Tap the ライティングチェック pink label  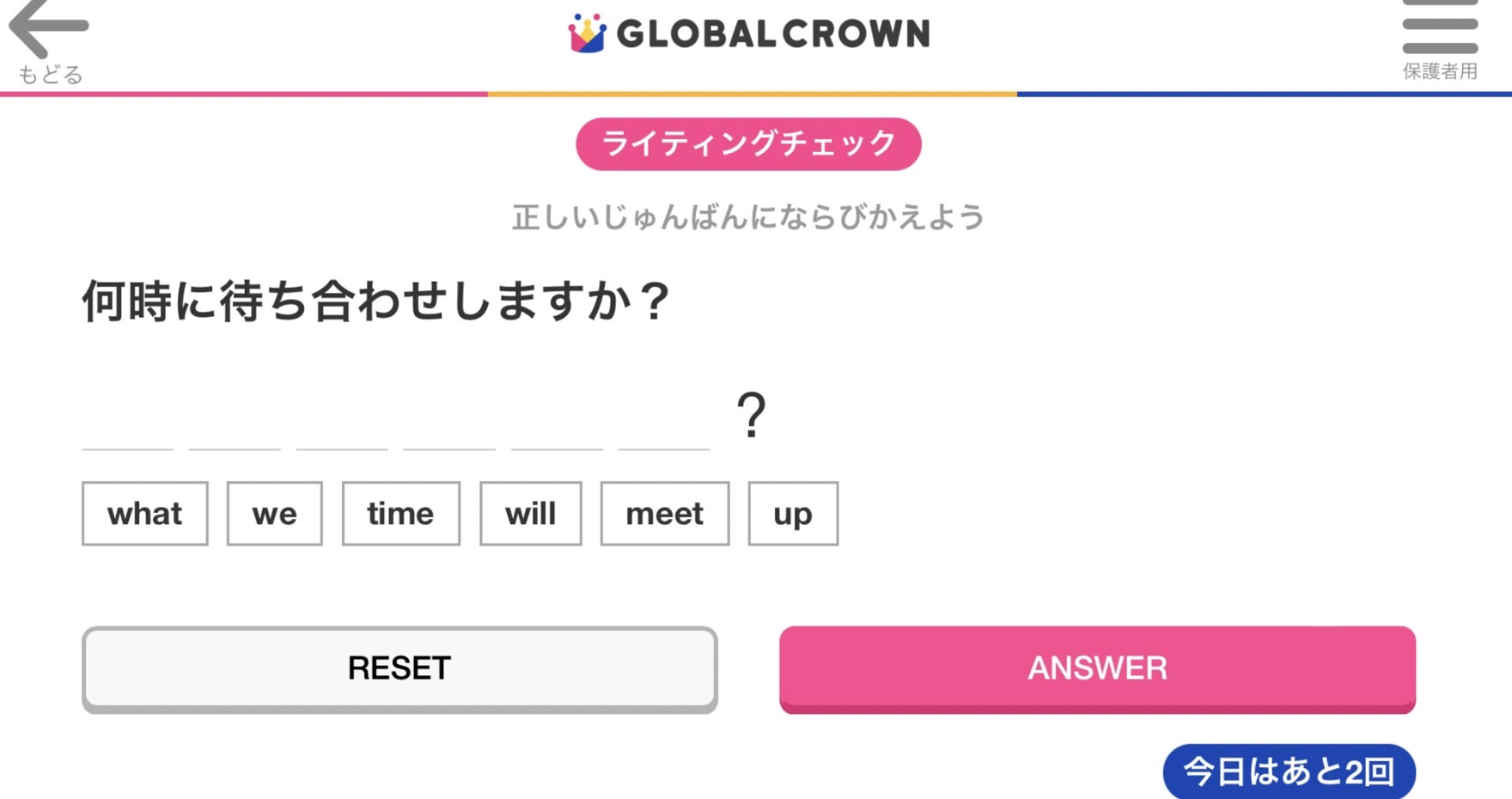[x=748, y=143]
